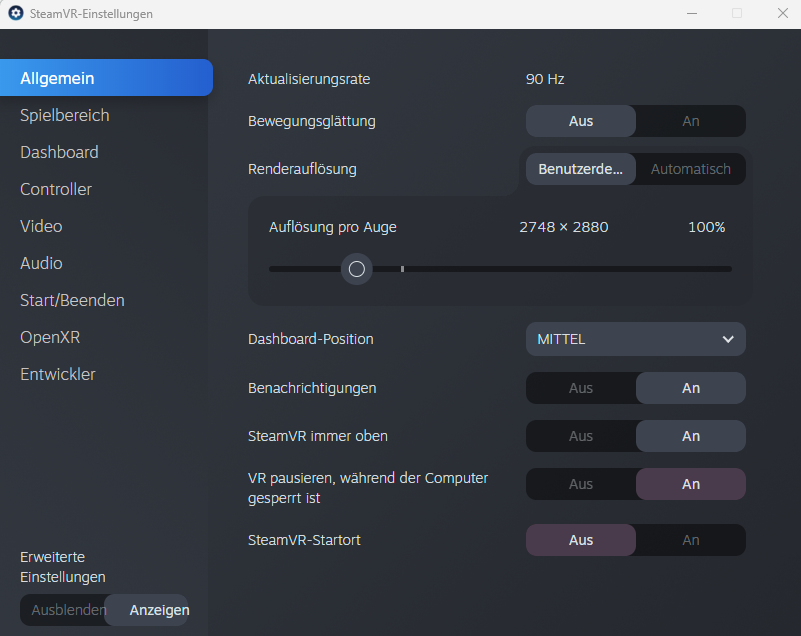Image resolution: width=801 pixels, height=636 pixels.
Task: Switch to the Controller tab
Action: tap(56, 189)
